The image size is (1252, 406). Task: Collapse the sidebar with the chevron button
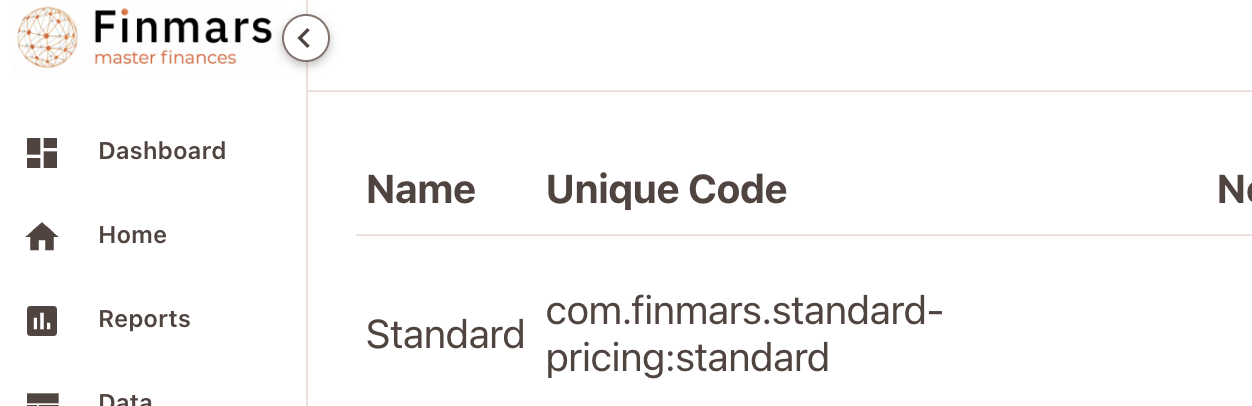[x=306, y=39]
